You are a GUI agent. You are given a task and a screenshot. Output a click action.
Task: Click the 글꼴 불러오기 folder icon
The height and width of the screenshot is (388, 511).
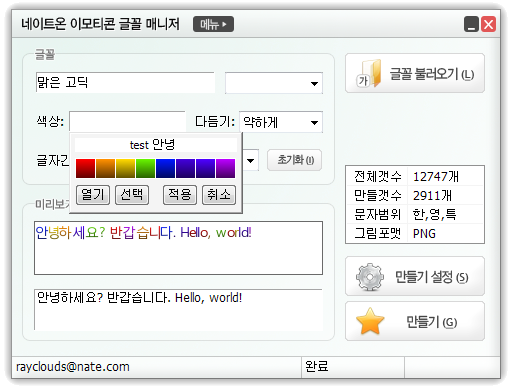[x=369, y=73]
